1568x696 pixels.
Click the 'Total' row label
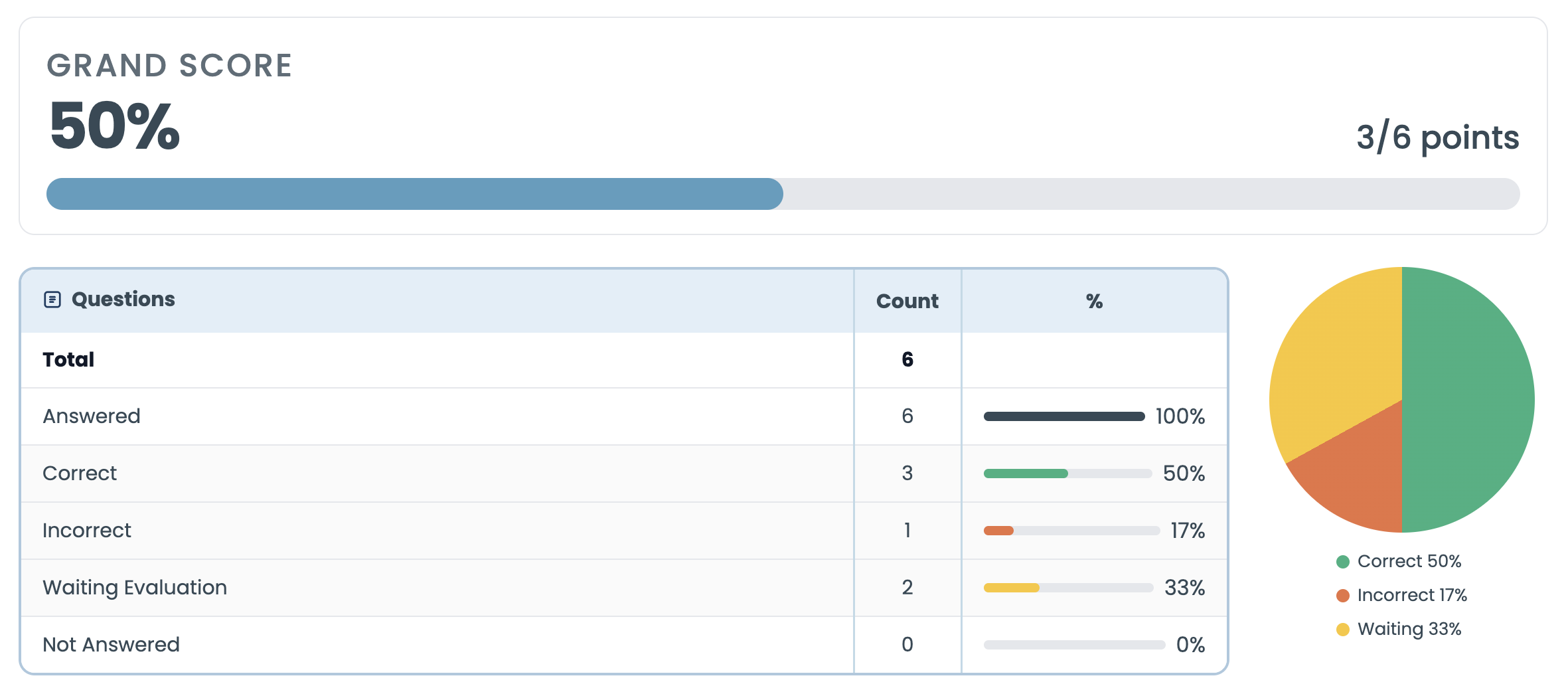(68, 359)
